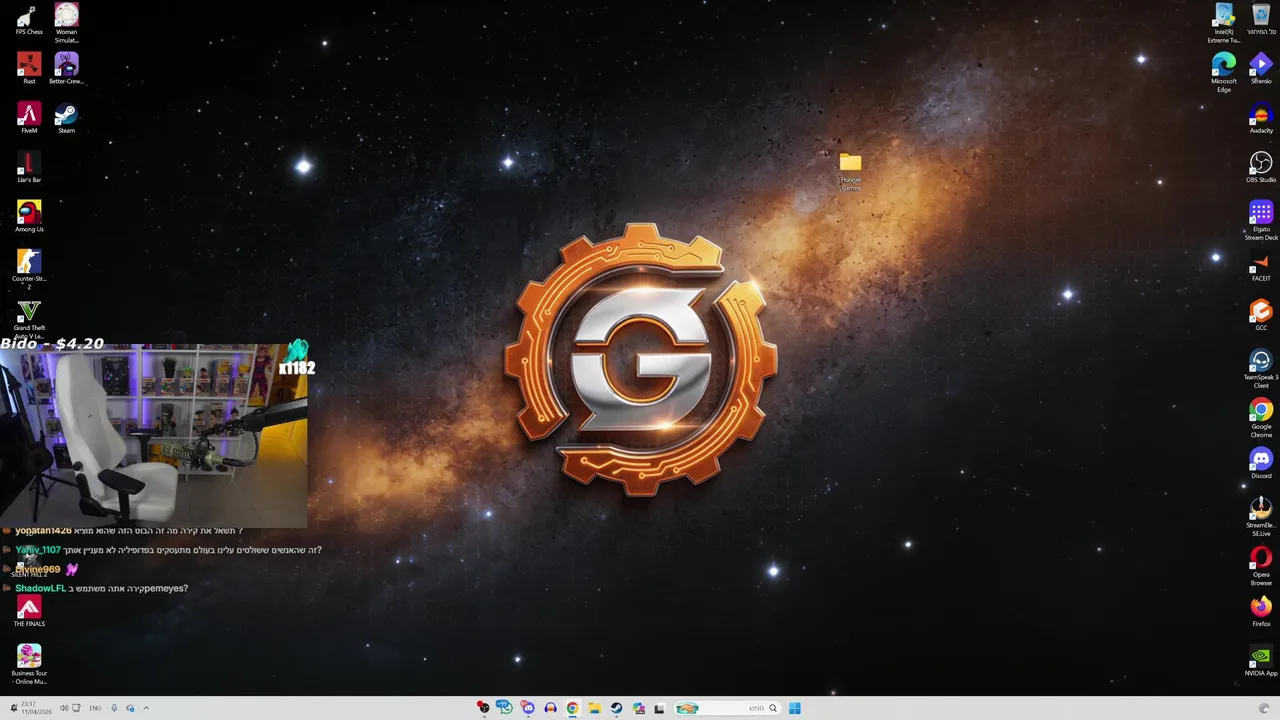Expand the system tray hidden icons chevron
Screen dimensions: 1280x720
tap(146, 708)
